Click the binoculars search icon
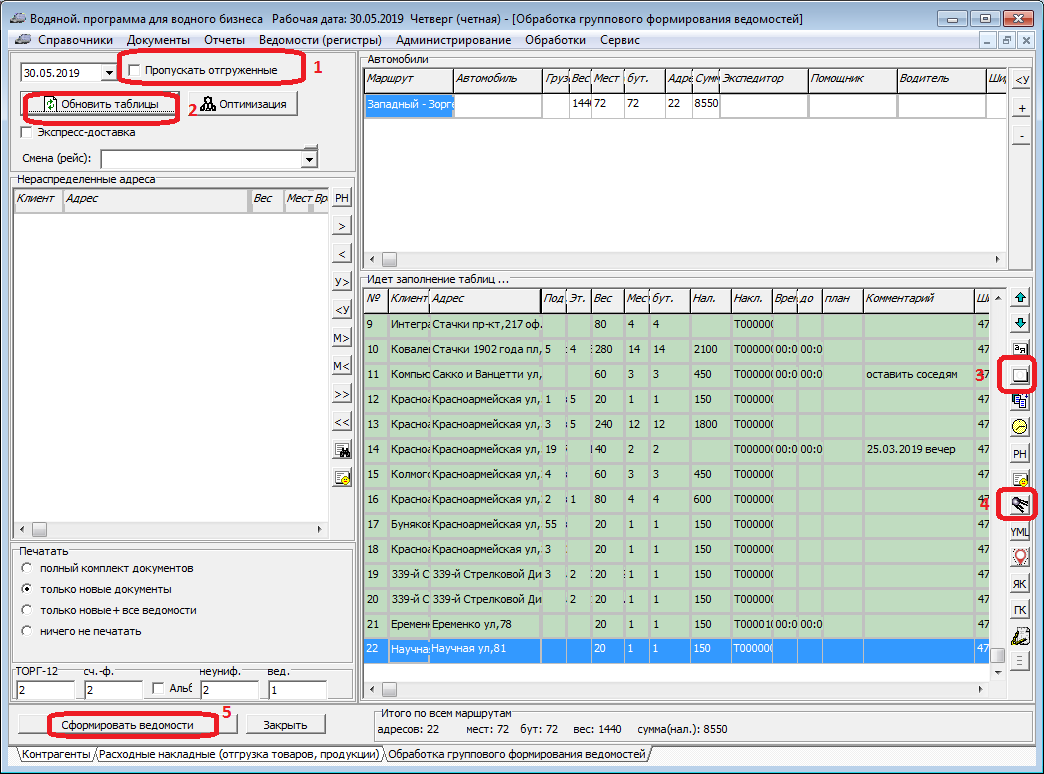The height and width of the screenshot is (774, 1044). [x=342, y=450]
